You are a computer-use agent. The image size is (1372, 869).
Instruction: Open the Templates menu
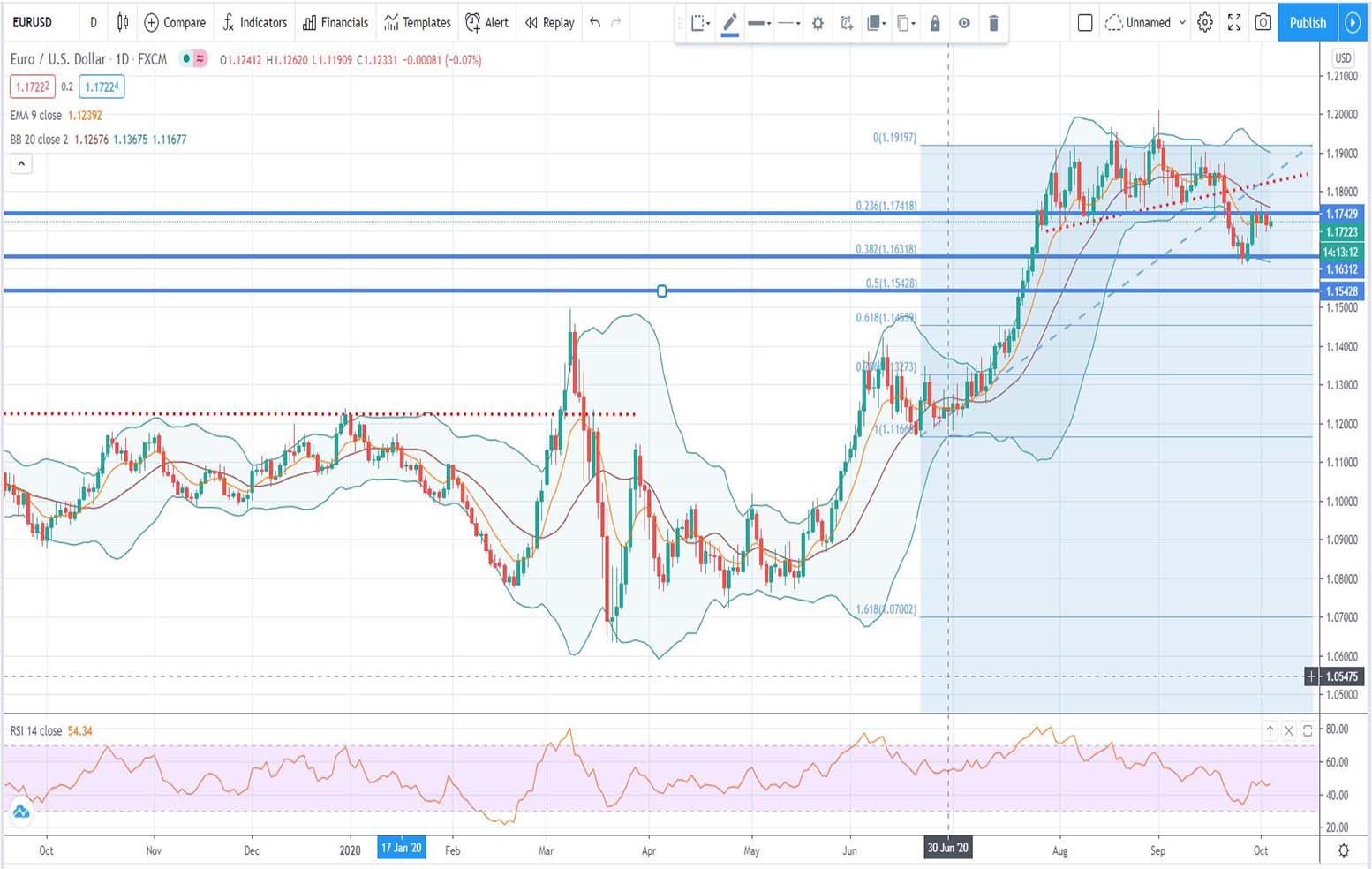[x=418, y=22]
